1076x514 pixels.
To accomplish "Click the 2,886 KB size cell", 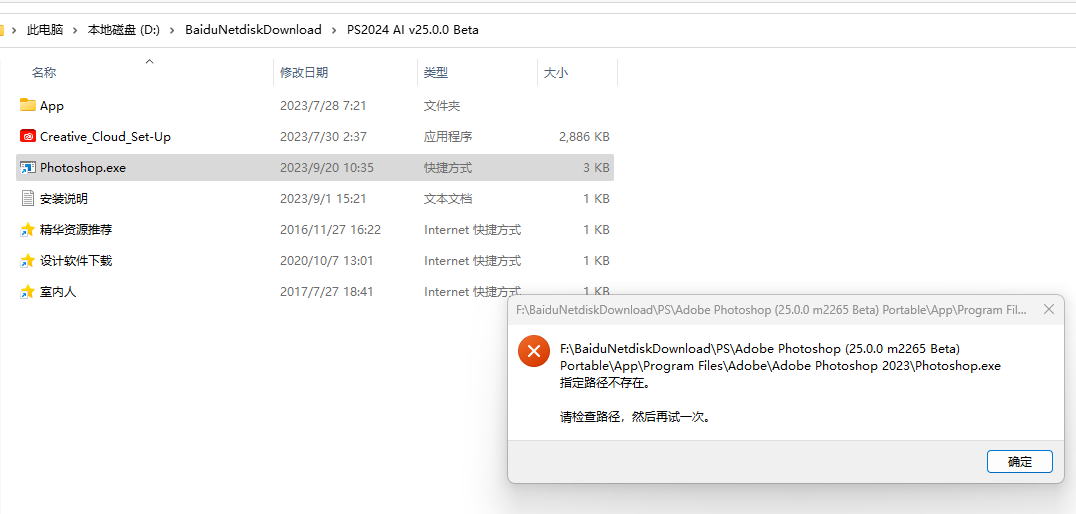I will pos(584,137).
